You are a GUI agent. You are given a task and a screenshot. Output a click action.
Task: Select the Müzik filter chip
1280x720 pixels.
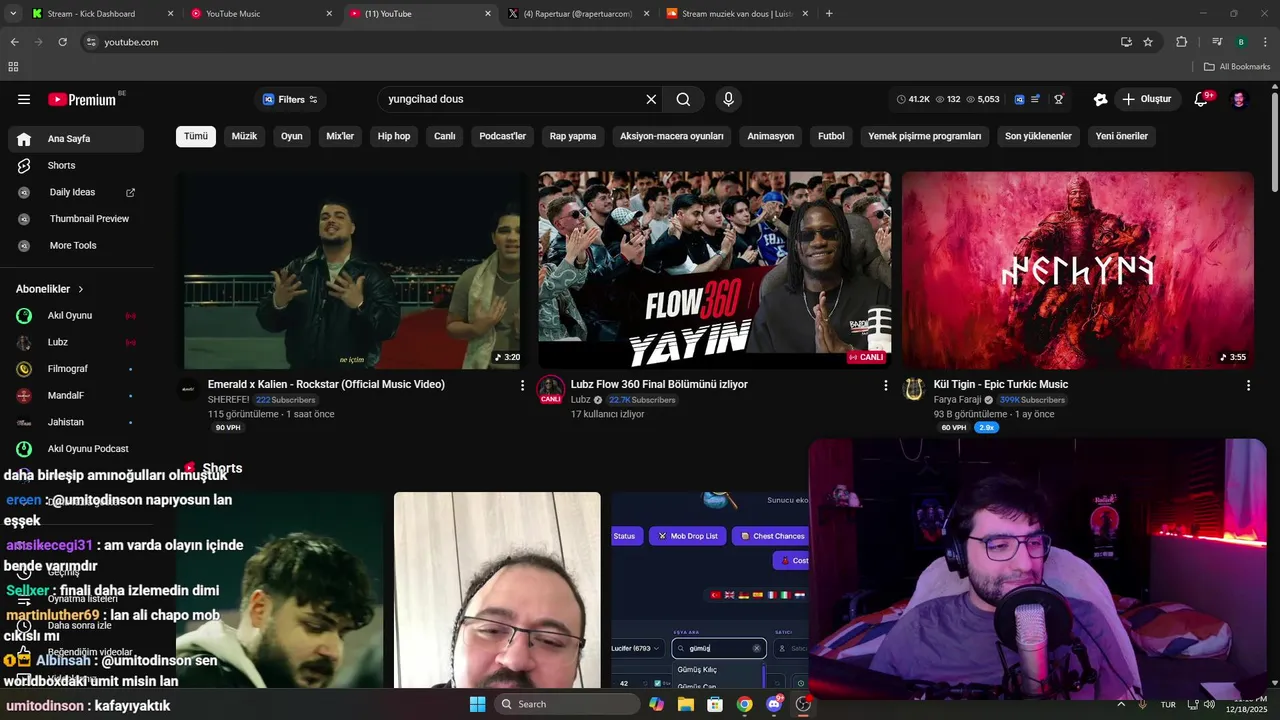(244, 136)
